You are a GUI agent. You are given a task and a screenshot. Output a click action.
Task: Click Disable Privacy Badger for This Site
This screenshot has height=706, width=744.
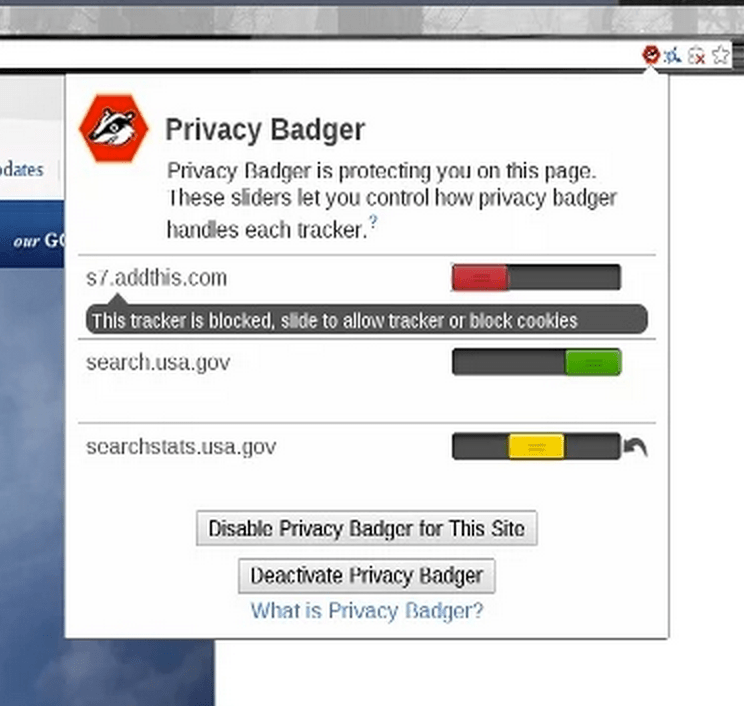click(366, 528)
